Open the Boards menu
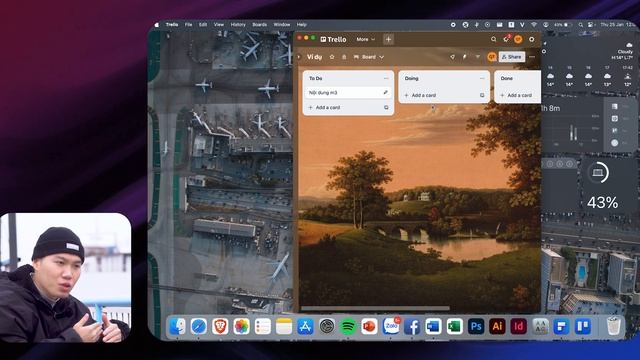Image resolution: width=640 pixels, height=360 pixels. (260, 24)
